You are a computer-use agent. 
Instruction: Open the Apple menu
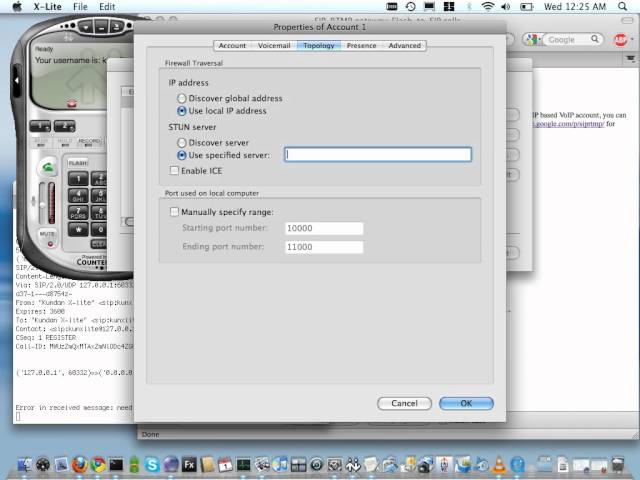tap(17, 7)
